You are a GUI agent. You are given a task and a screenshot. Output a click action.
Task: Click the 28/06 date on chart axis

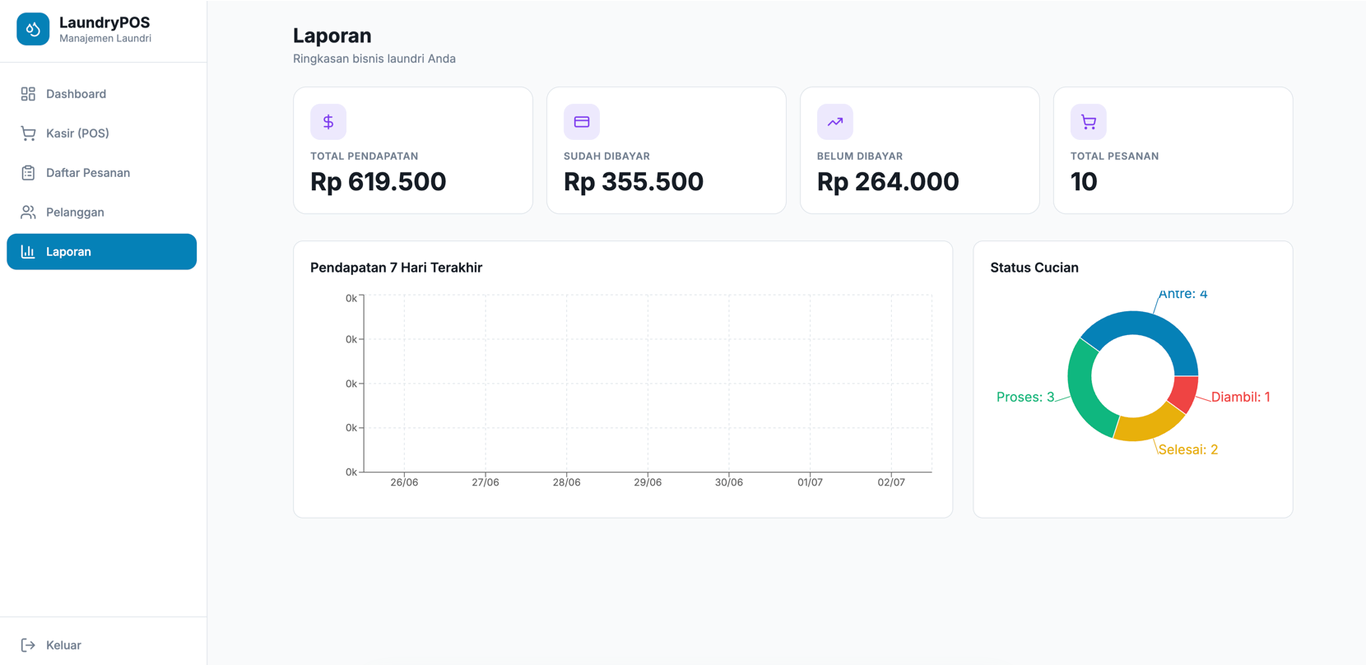click(x=566, y=482)
